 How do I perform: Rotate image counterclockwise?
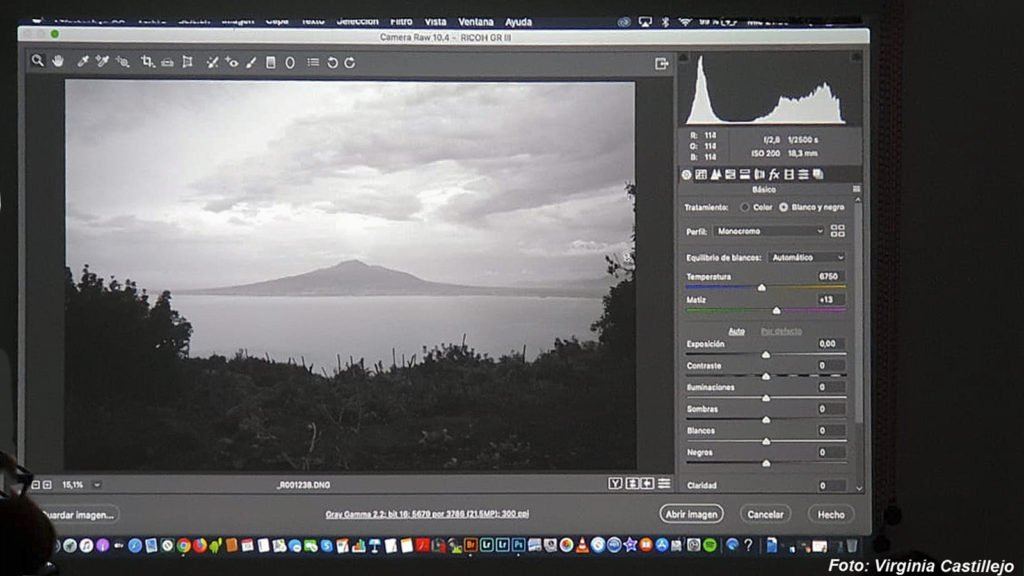pyautogui.click(x=332, y=62)
